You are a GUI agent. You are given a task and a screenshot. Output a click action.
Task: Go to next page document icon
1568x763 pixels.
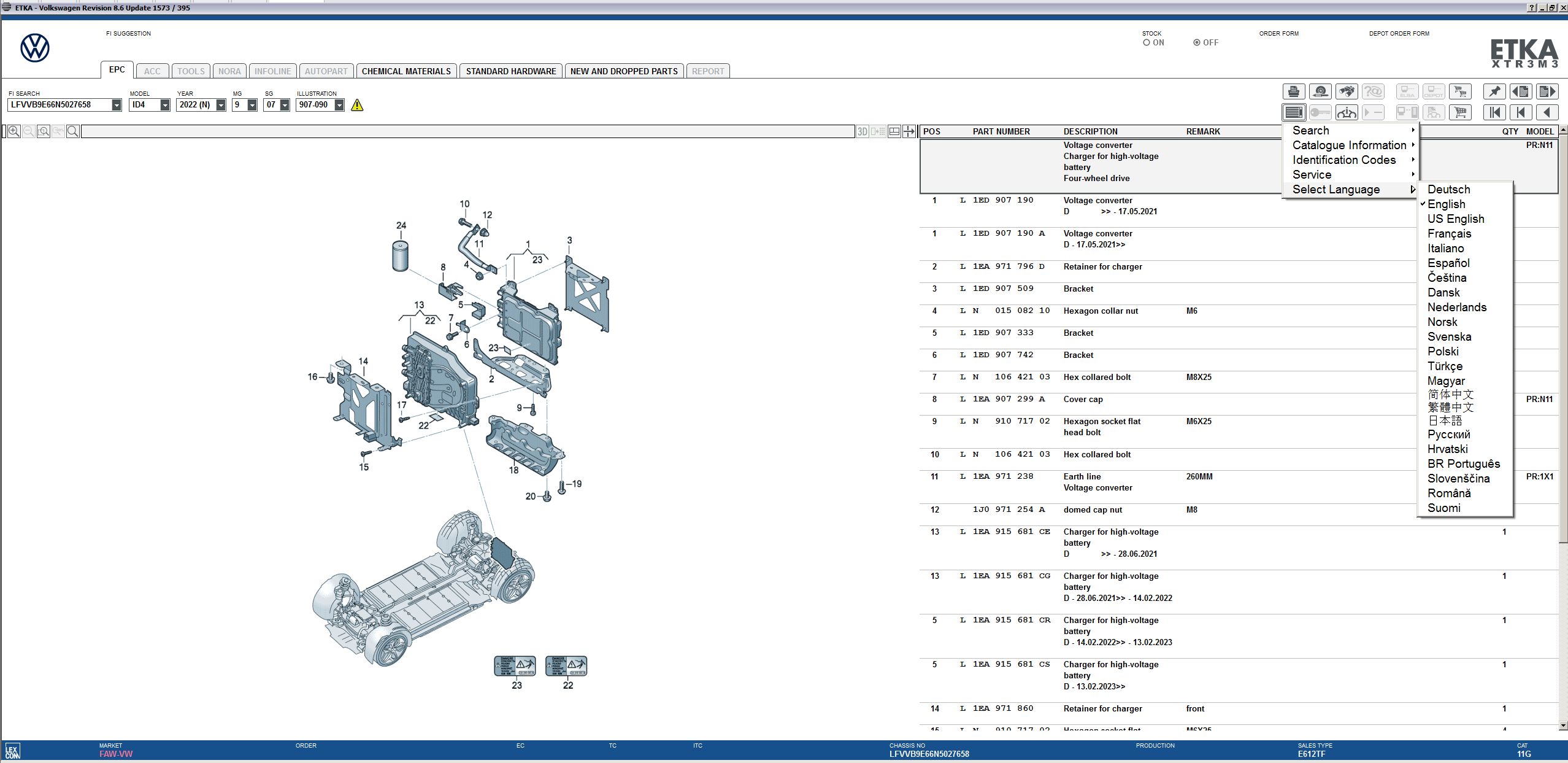point(1547,91)
